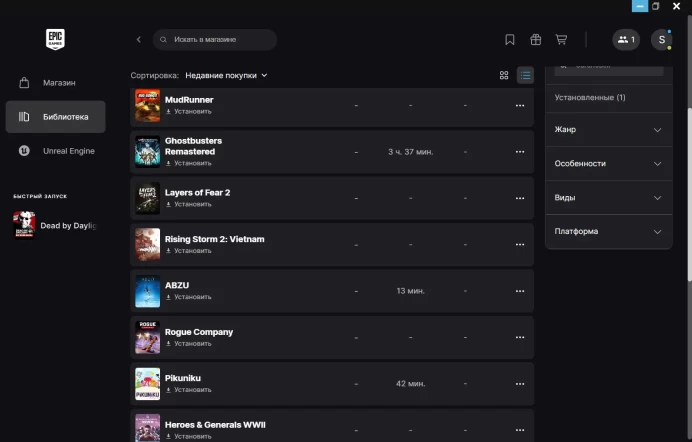Restore the window size

tap(656, 6)
